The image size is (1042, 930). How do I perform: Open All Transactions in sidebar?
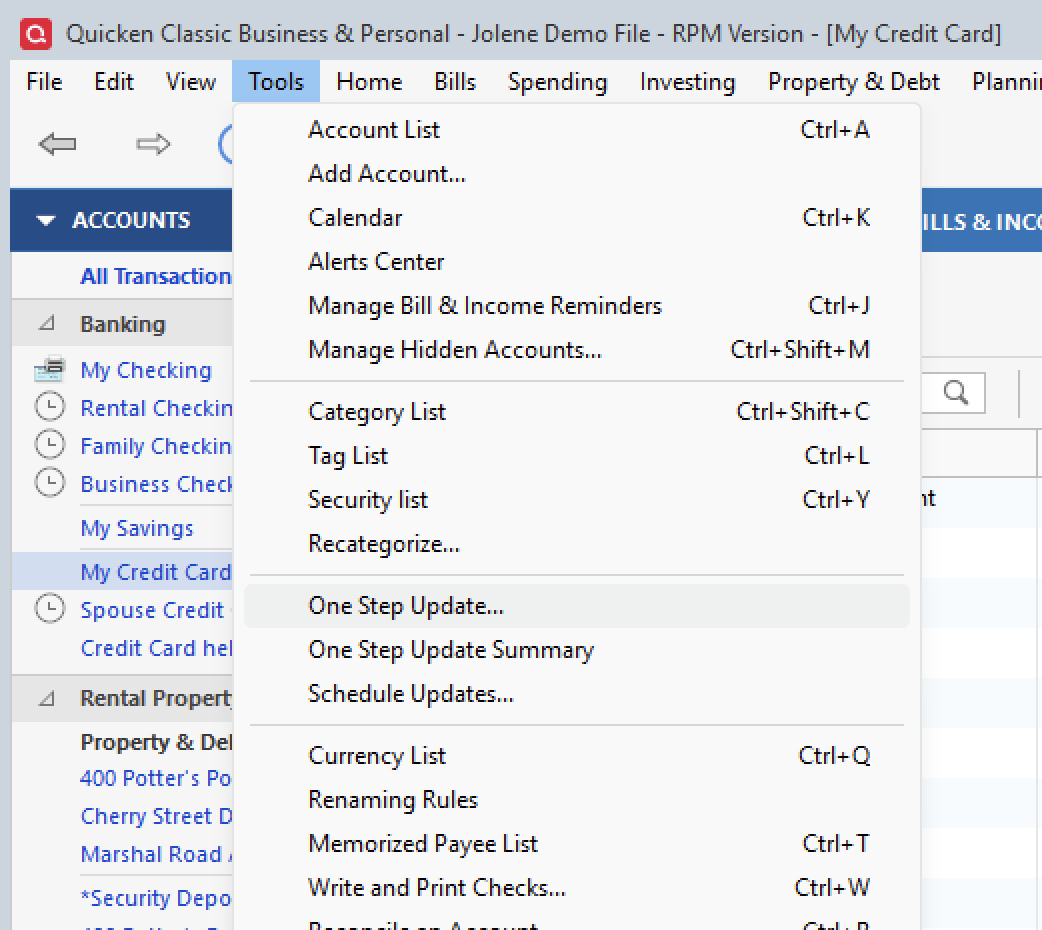pos(156,276)
